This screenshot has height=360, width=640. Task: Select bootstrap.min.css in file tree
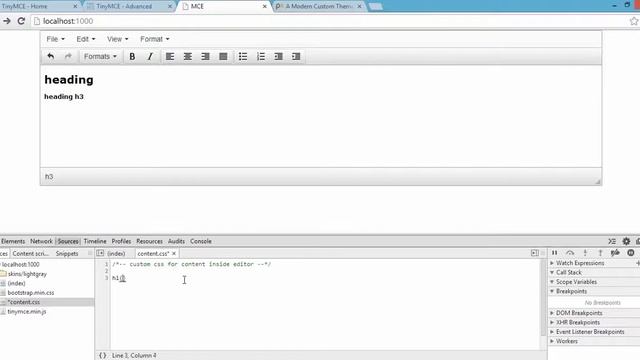coord(31,293)
